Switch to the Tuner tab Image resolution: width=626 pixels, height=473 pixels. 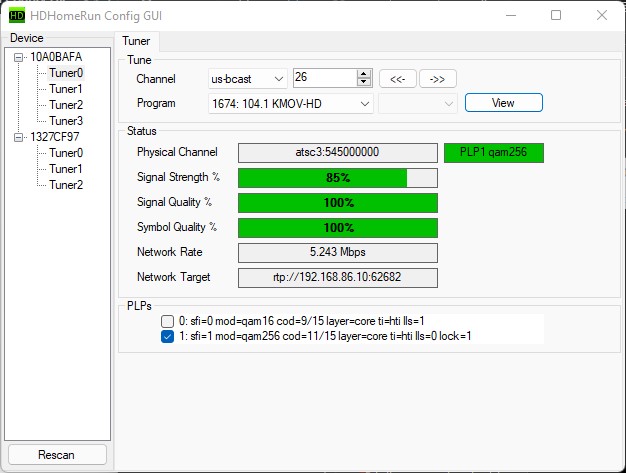[x=137, y=41]
